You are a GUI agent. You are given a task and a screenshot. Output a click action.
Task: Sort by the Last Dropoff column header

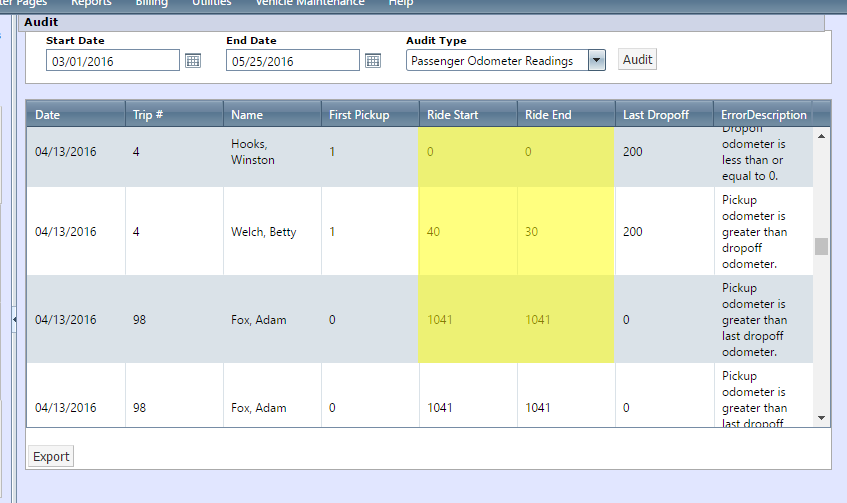coord(664,115)
